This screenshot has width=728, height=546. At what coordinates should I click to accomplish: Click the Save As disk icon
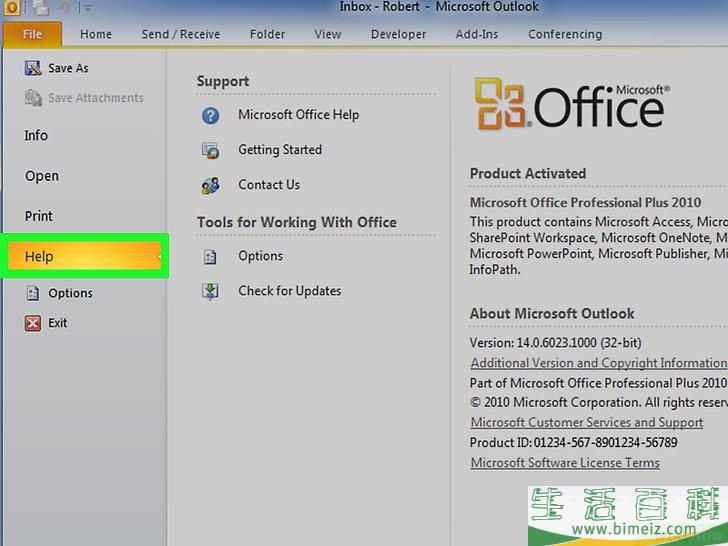[32, 68]
